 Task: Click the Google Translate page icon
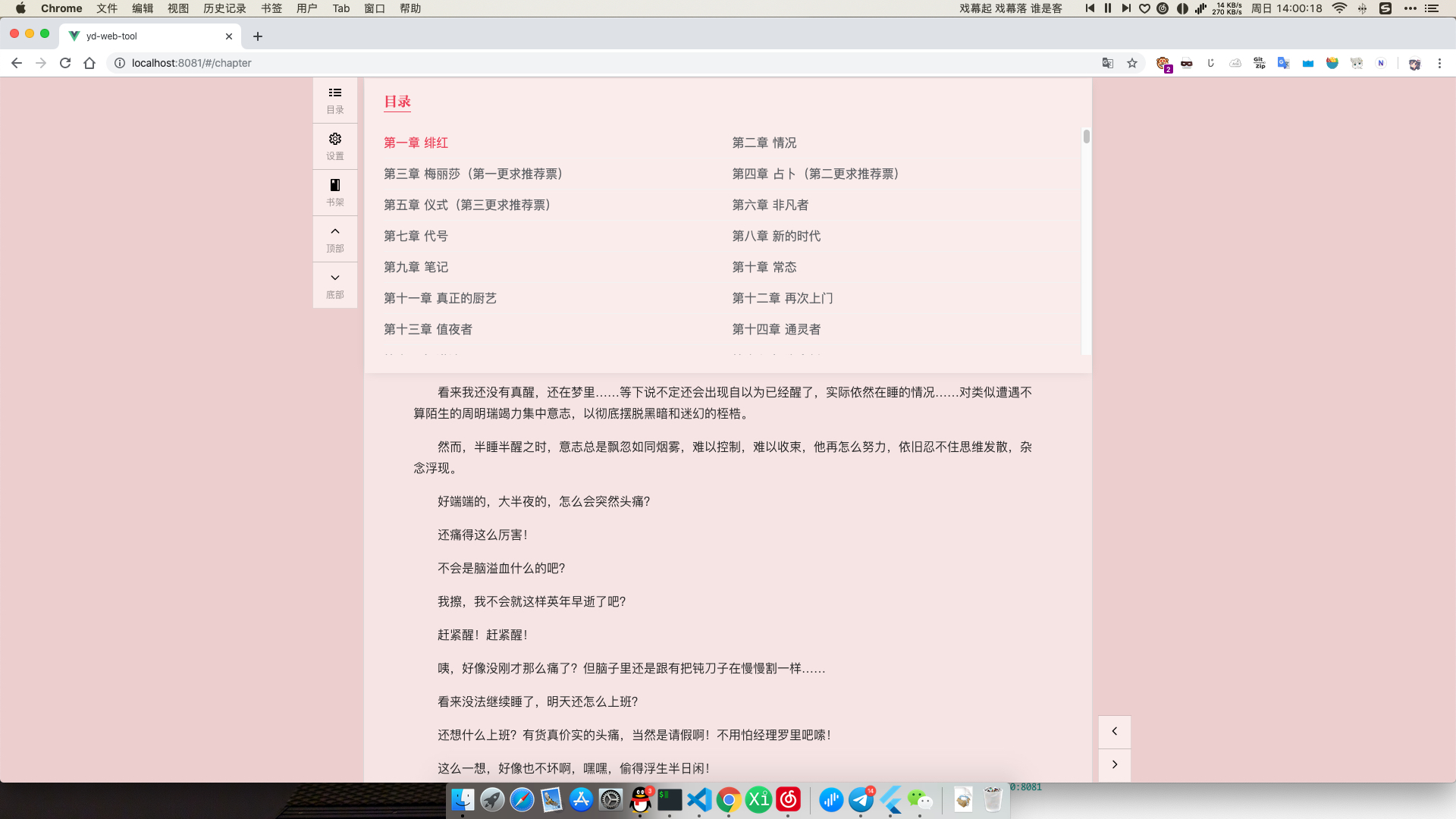[1108, 63]
